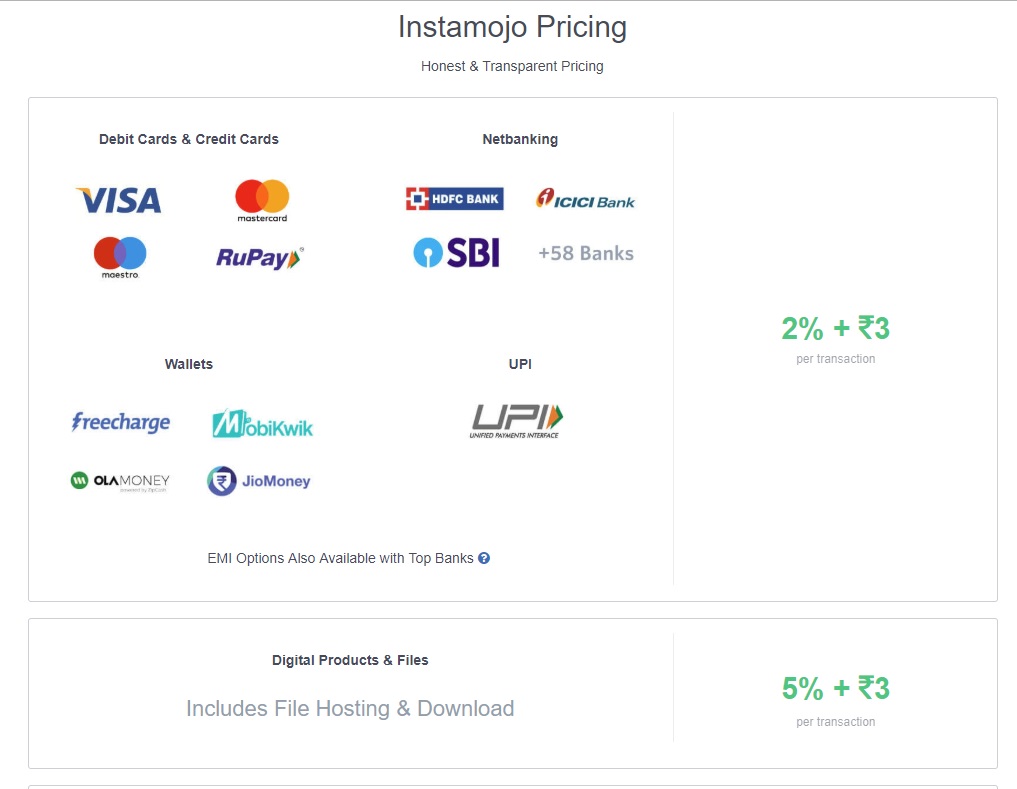The width and height of the screenshot is (1017, 789).
Task: Select the Maestro card logo
Action: 120,258
